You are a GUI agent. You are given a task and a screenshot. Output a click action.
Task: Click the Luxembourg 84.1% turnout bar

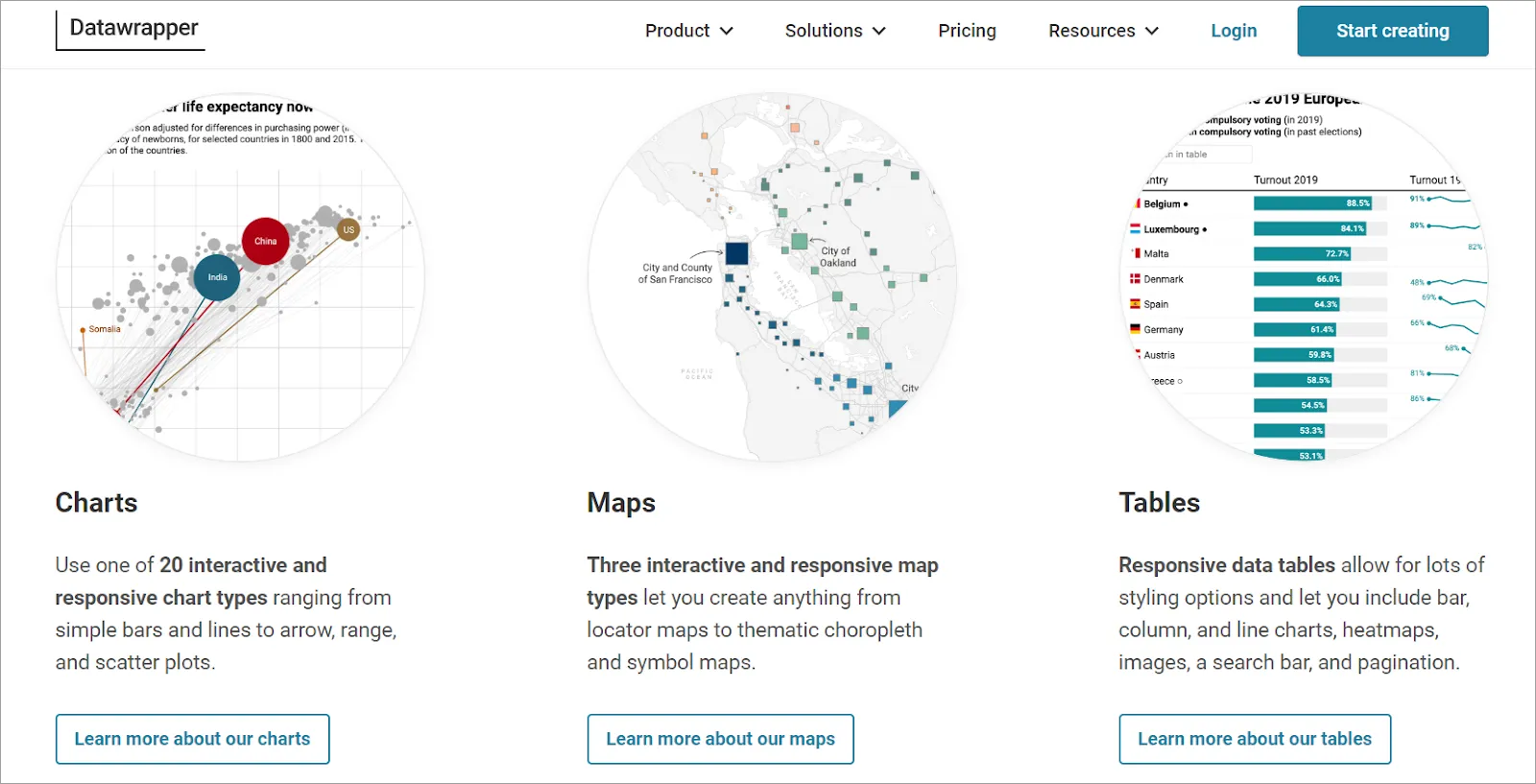pyautogui.click(x=1309, y=228)
